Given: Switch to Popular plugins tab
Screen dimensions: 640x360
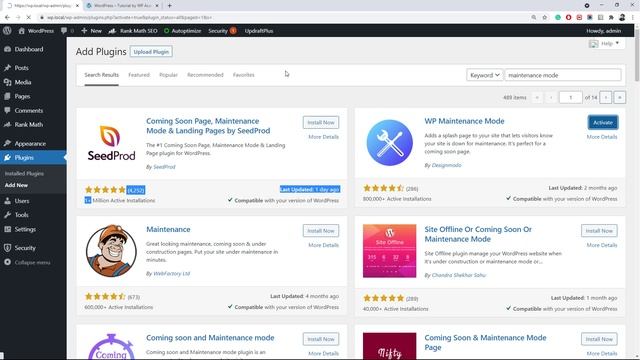Looking at the screenshot, I should (168, 75).
